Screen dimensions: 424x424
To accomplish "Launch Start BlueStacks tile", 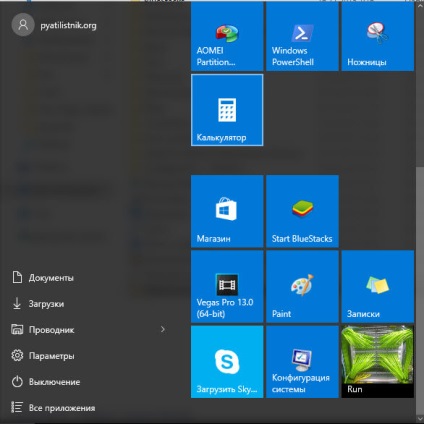I will coord(302,211).
